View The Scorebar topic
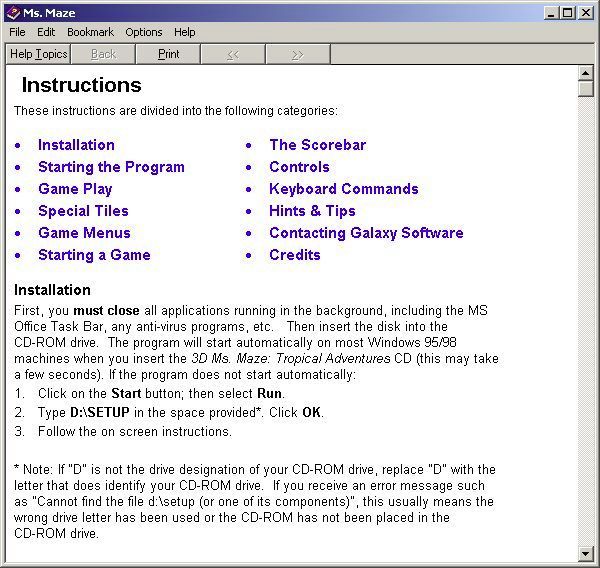 (x=317, y=145)
